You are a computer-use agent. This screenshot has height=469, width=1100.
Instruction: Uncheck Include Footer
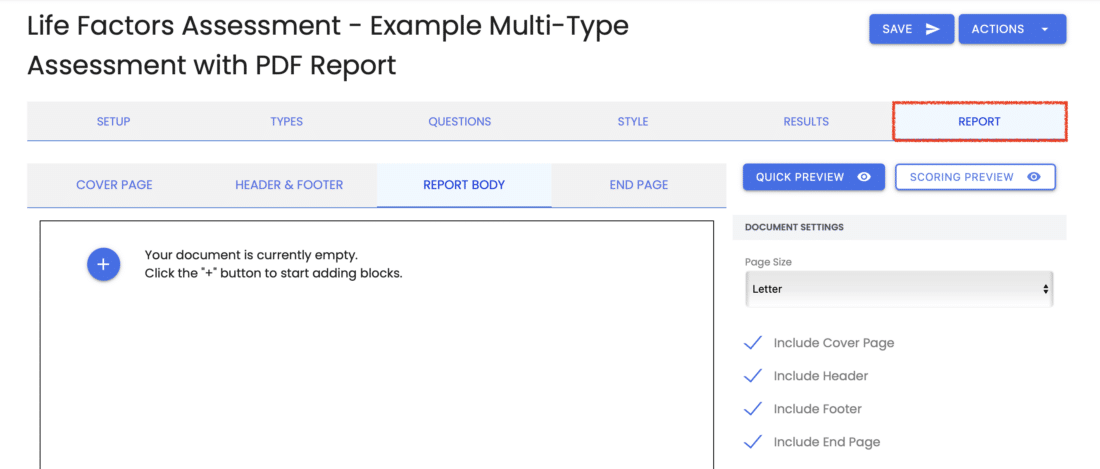coord(753,409)
